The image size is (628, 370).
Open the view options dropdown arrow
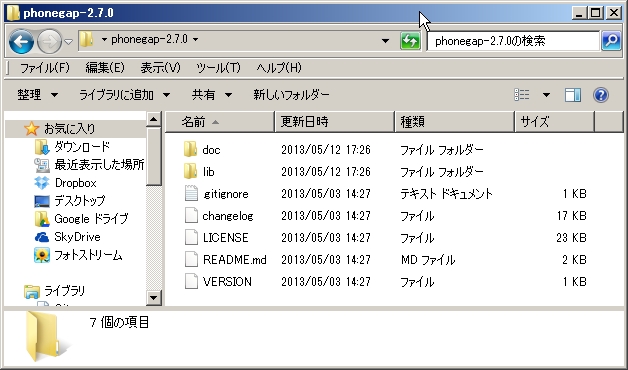(546, 95)
